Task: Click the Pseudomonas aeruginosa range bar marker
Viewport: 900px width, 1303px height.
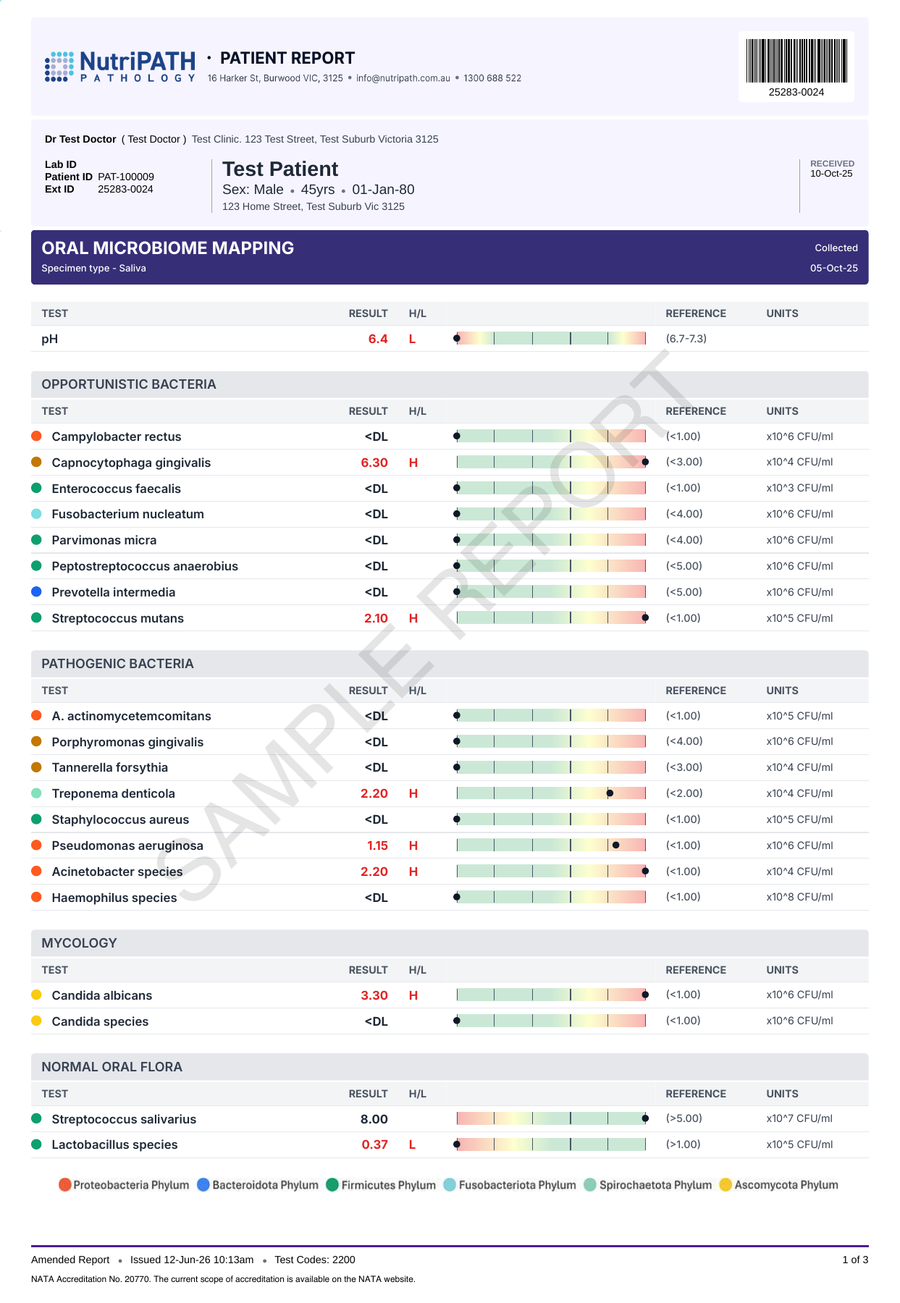Action: [616, 845]
